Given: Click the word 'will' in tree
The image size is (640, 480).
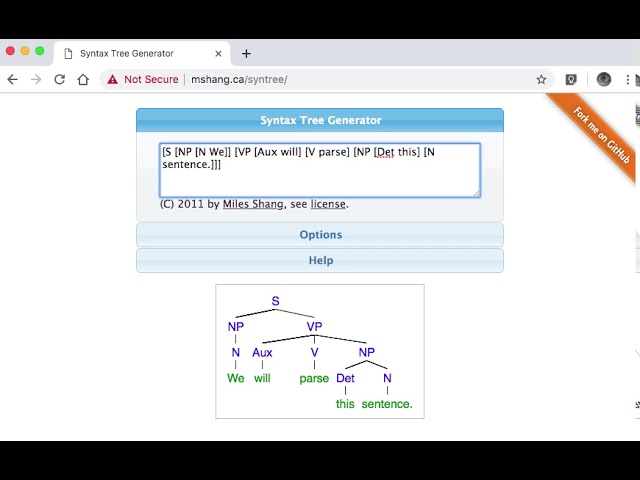Looking at the screenshot, I should click(262, 378).
